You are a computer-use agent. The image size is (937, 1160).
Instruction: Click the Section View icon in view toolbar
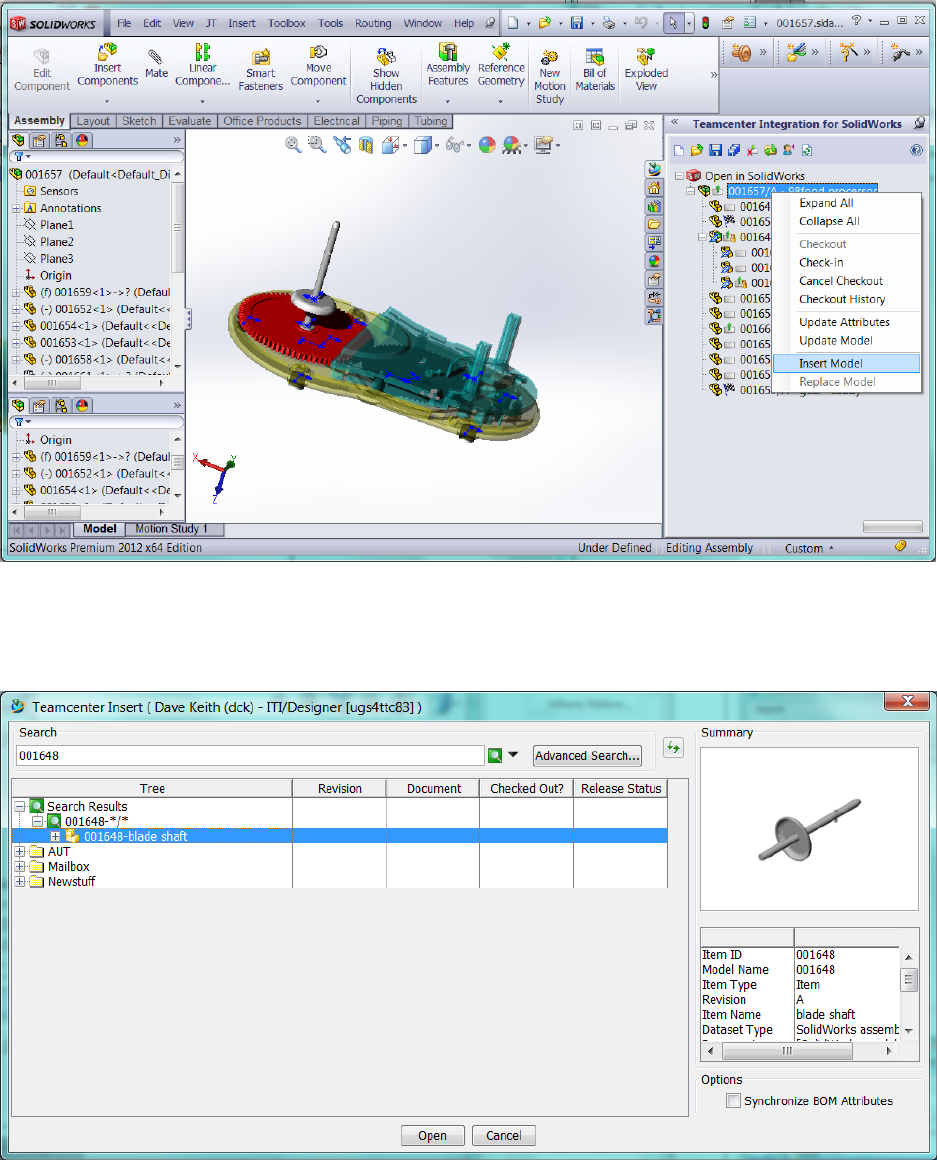click(x=366, y=145)
